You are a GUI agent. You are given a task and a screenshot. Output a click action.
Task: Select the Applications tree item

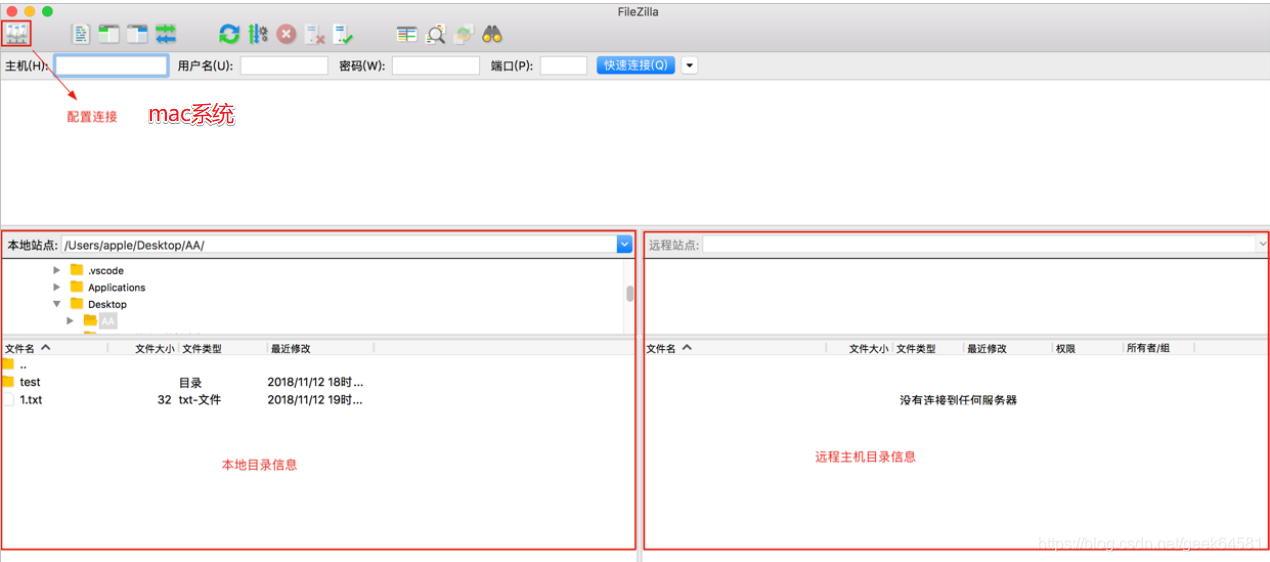(x=117, y=287)
